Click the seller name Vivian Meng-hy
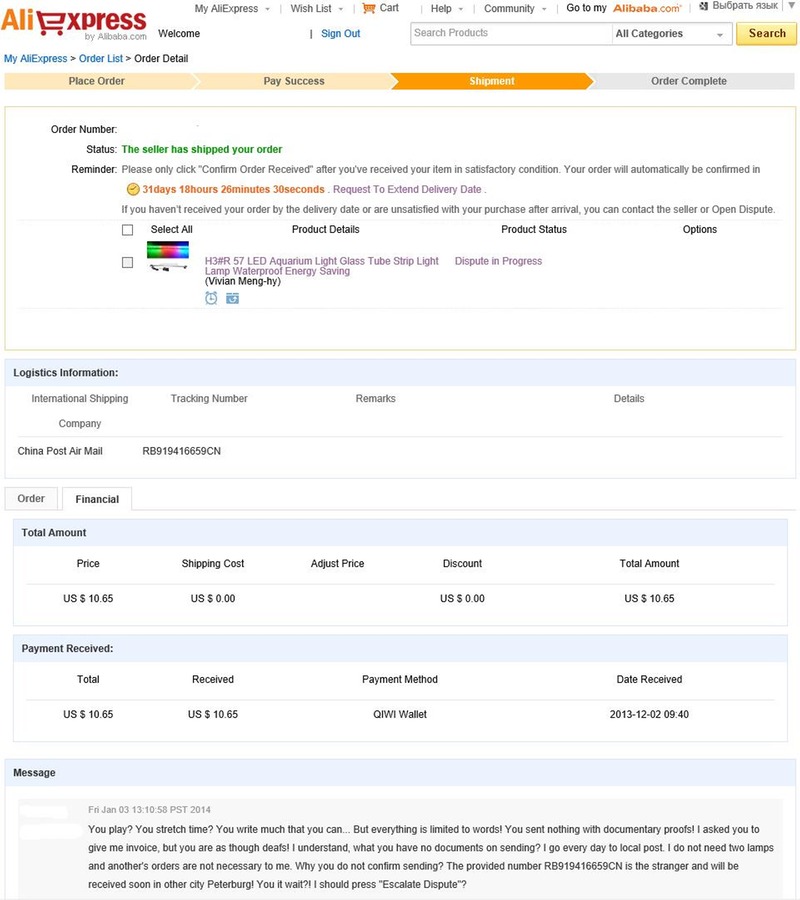Viewport: 800px width, 900px height. [x=243, y=281]
